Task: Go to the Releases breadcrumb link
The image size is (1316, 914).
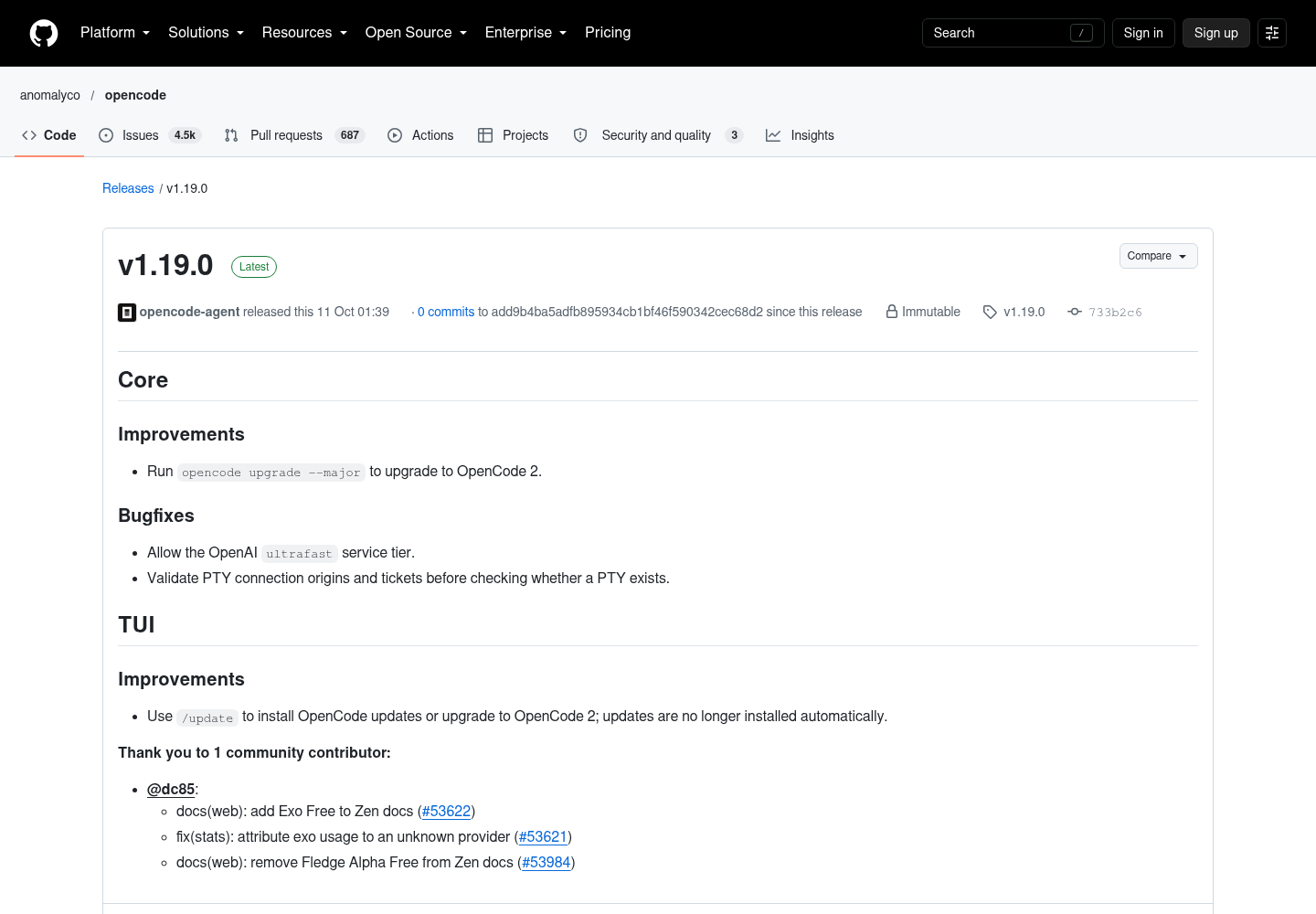Action: [x=128, y=188]
